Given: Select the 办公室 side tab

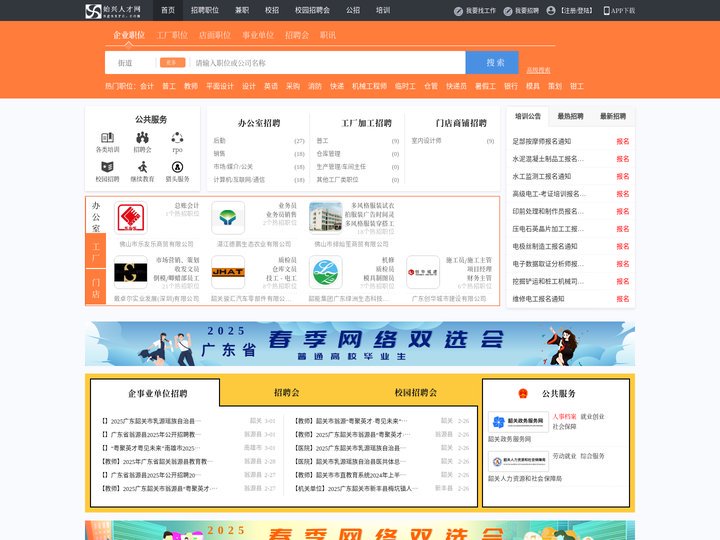Looking at the screenshot, I should click(96, 215).
